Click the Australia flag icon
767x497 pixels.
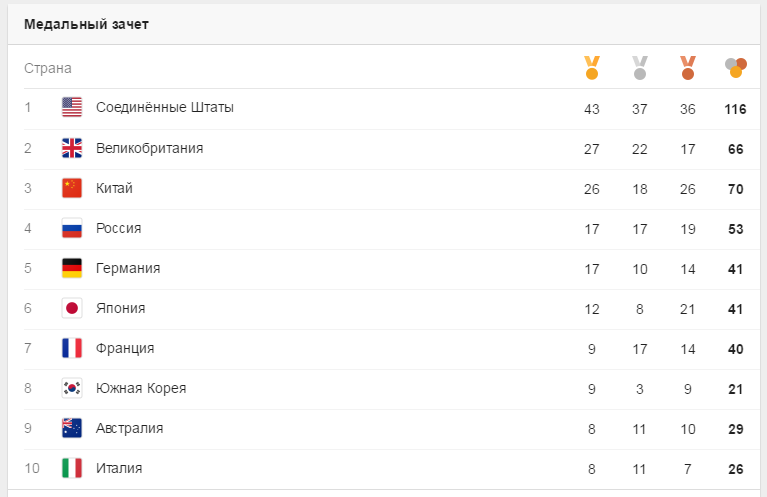coord(72,428)
